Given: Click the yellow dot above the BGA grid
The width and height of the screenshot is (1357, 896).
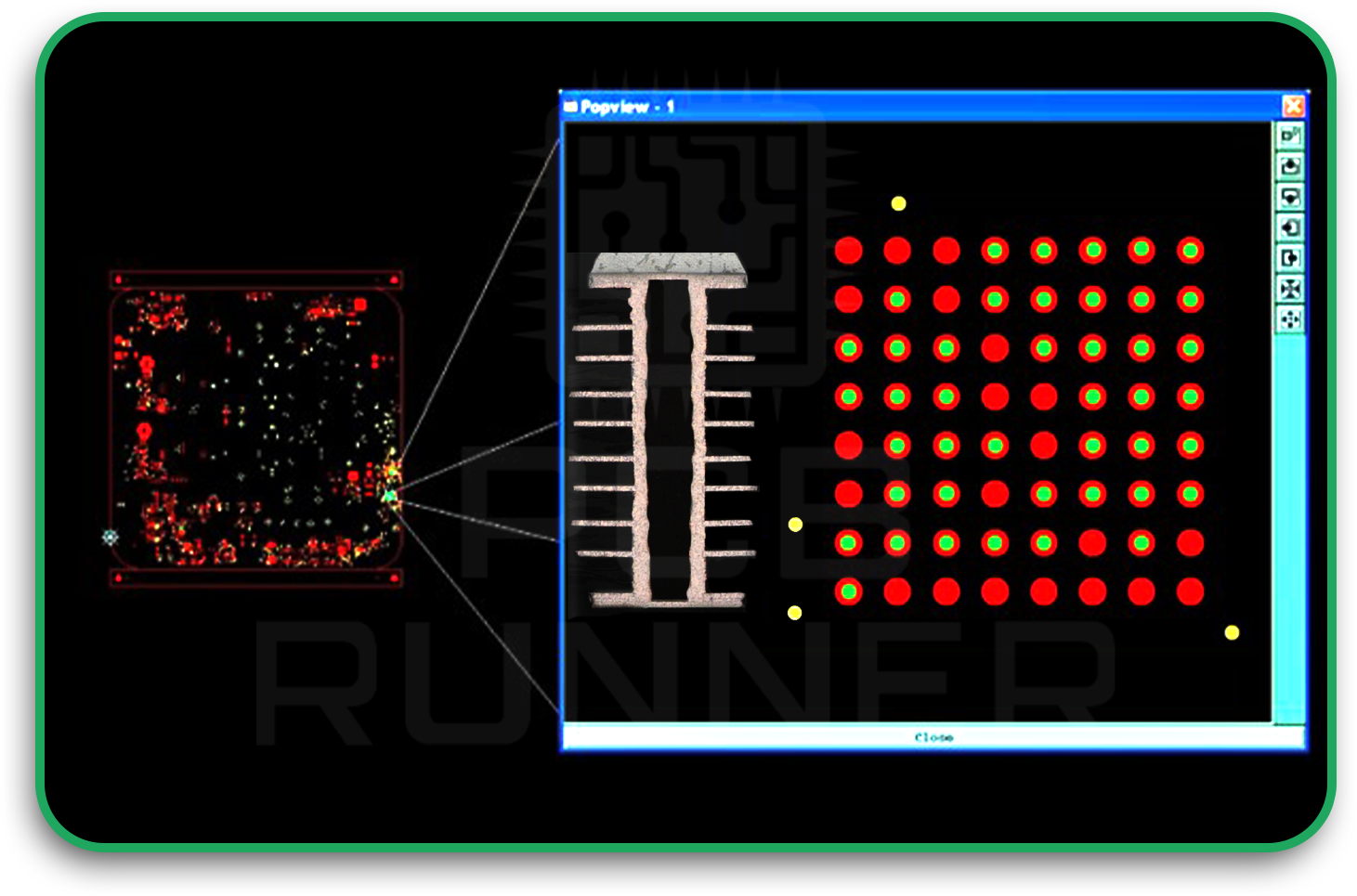Looking at the screenshot, I should pyautogui.click(x=898, y=203).
